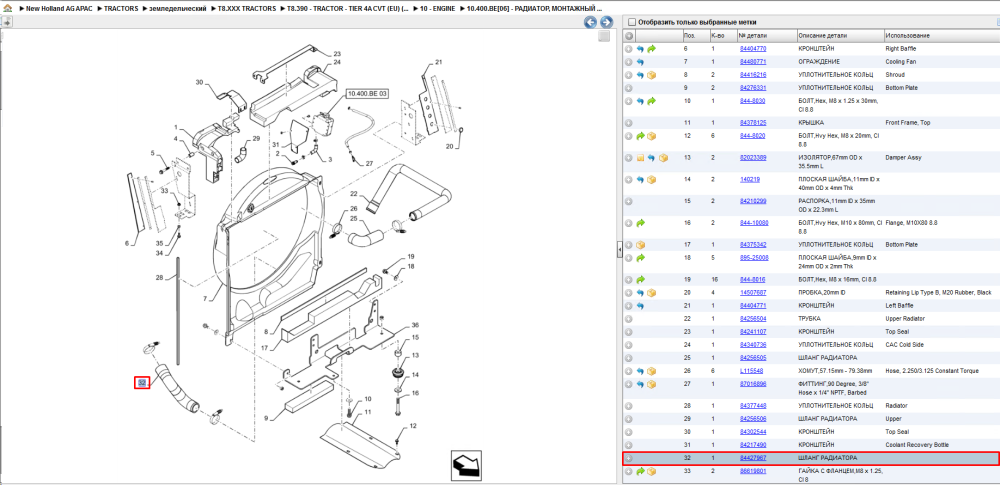Sort by 'Поз.' column header
This screenshot has width=1000, height=485.
pyautogui.click(x=695, y=36)
